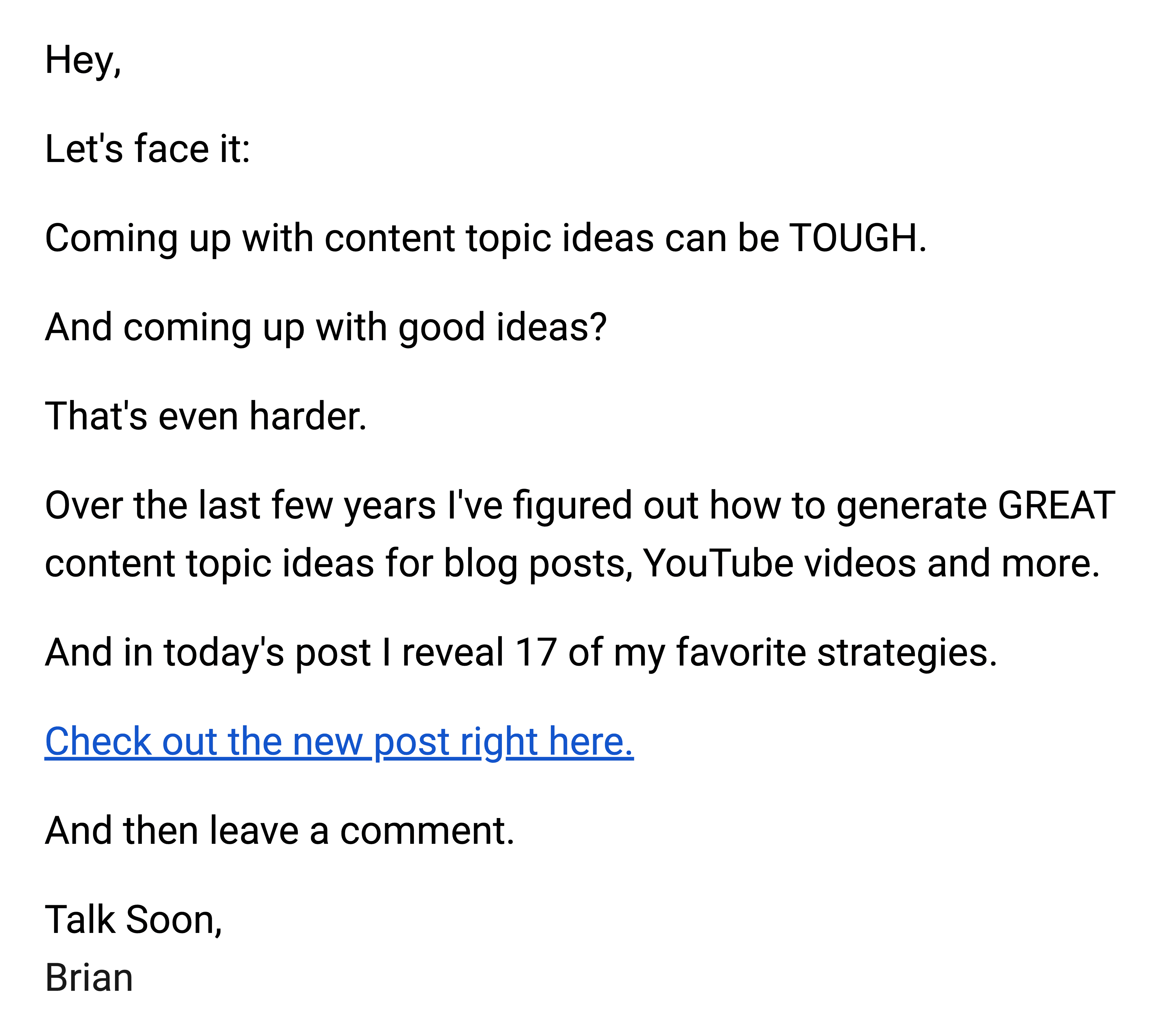Click the words 'favorite strategies'
Screen dimensions: 1161x1036
(x=836, y=653)
